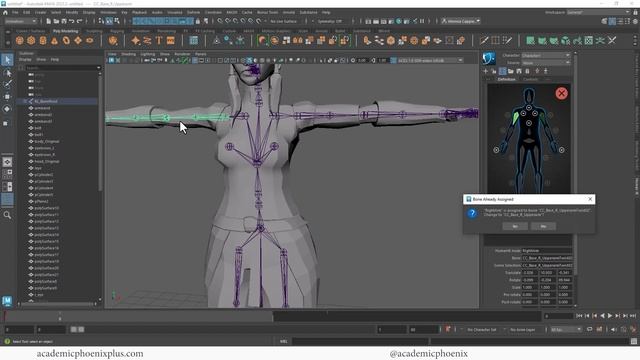Click the Outliner search field

pyautogui.click(x=63, y=68)
